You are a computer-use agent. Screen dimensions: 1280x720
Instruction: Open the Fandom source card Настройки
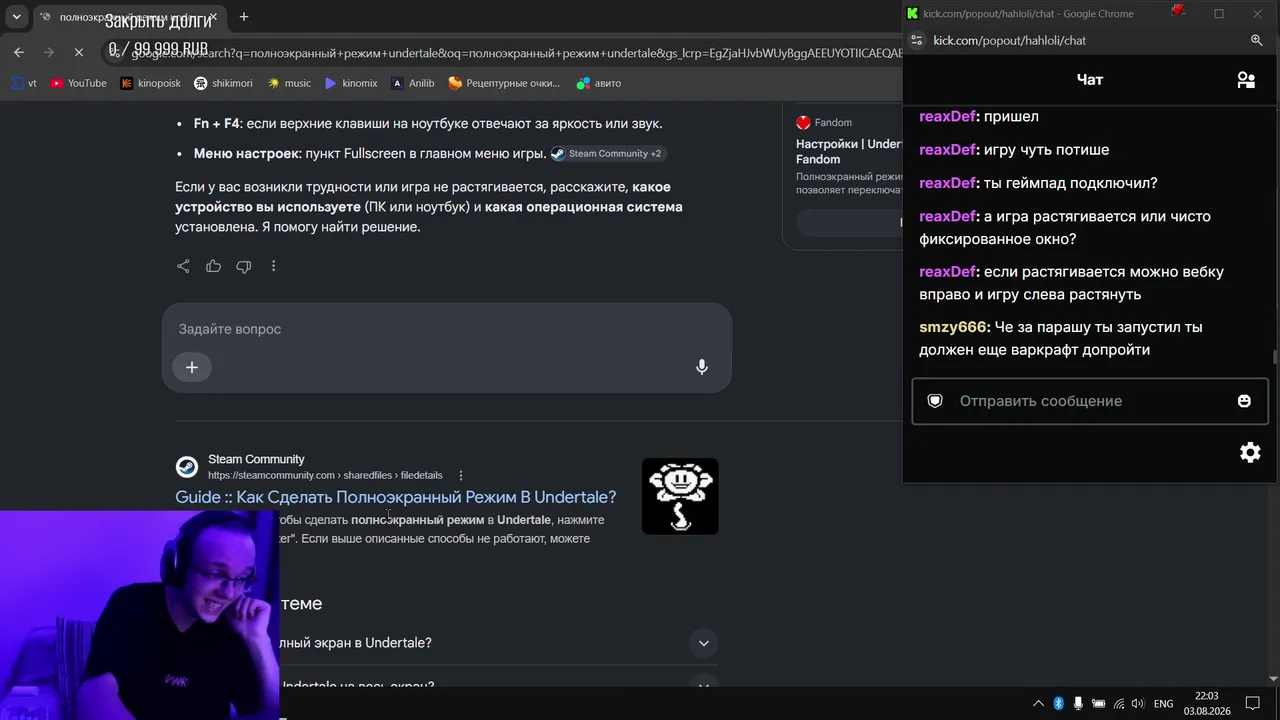click(x=848, y=152)
